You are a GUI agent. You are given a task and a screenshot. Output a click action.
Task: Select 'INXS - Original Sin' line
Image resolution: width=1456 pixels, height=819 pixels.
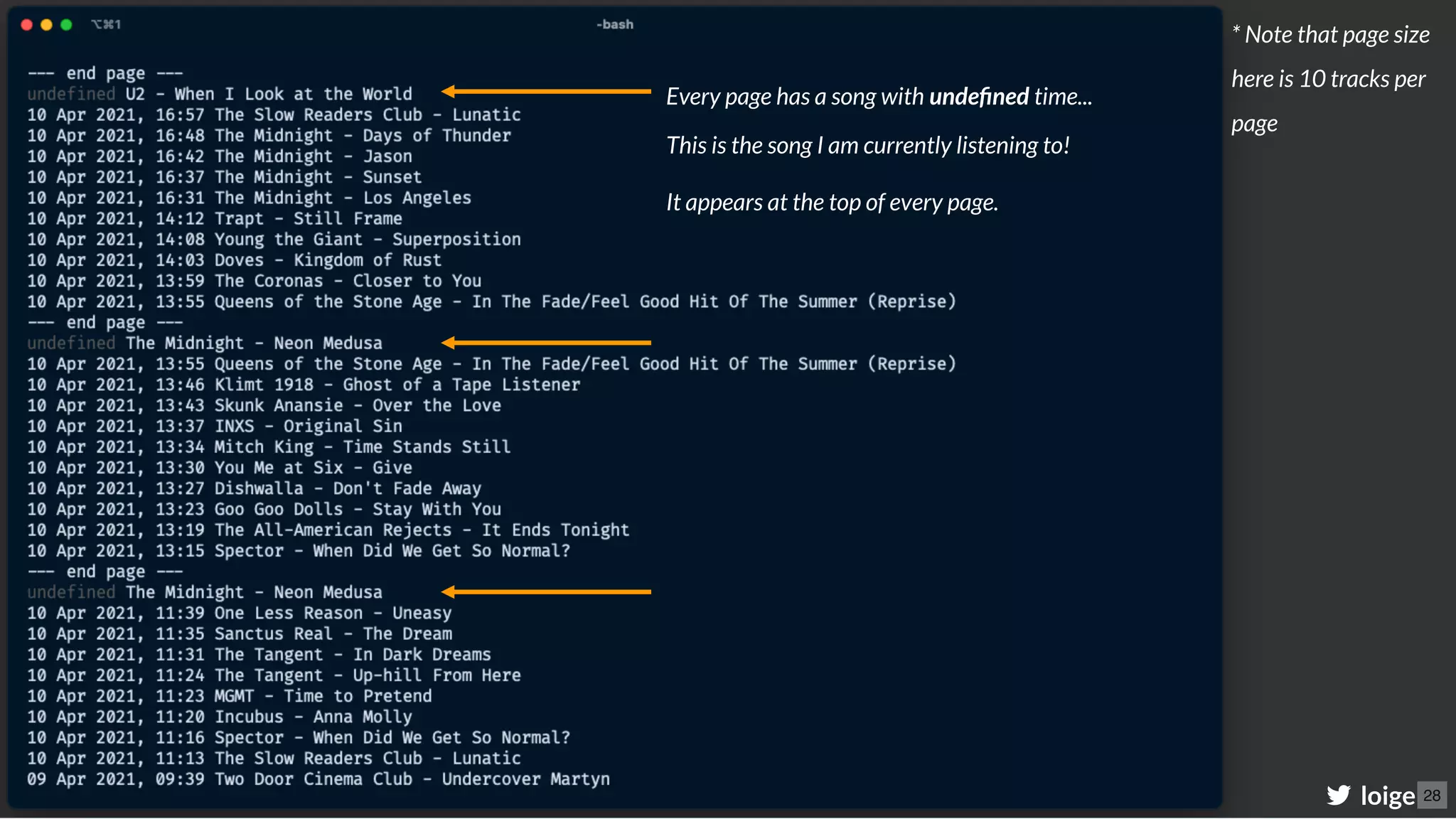[x=215, y=426]
